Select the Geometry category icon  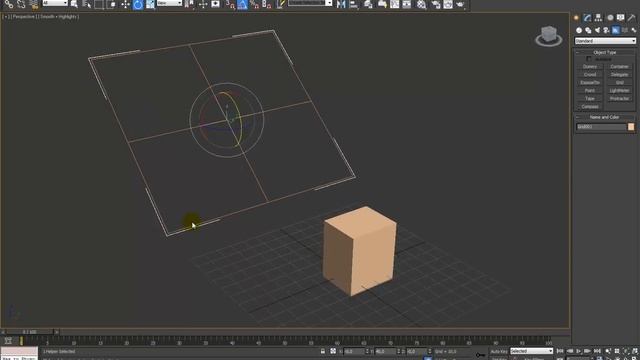[579, 30]
